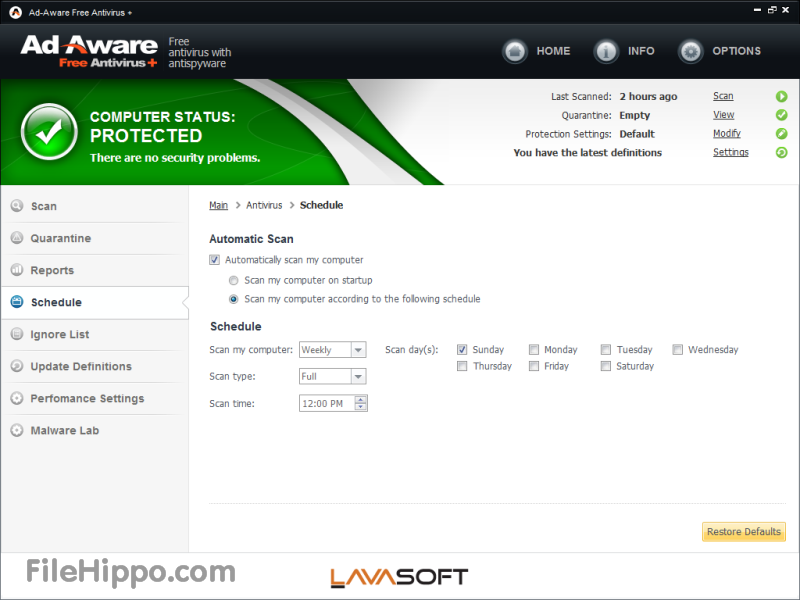Increase scan time with the up arrow
Screen dimensions: 800x600
pos(361,399)
